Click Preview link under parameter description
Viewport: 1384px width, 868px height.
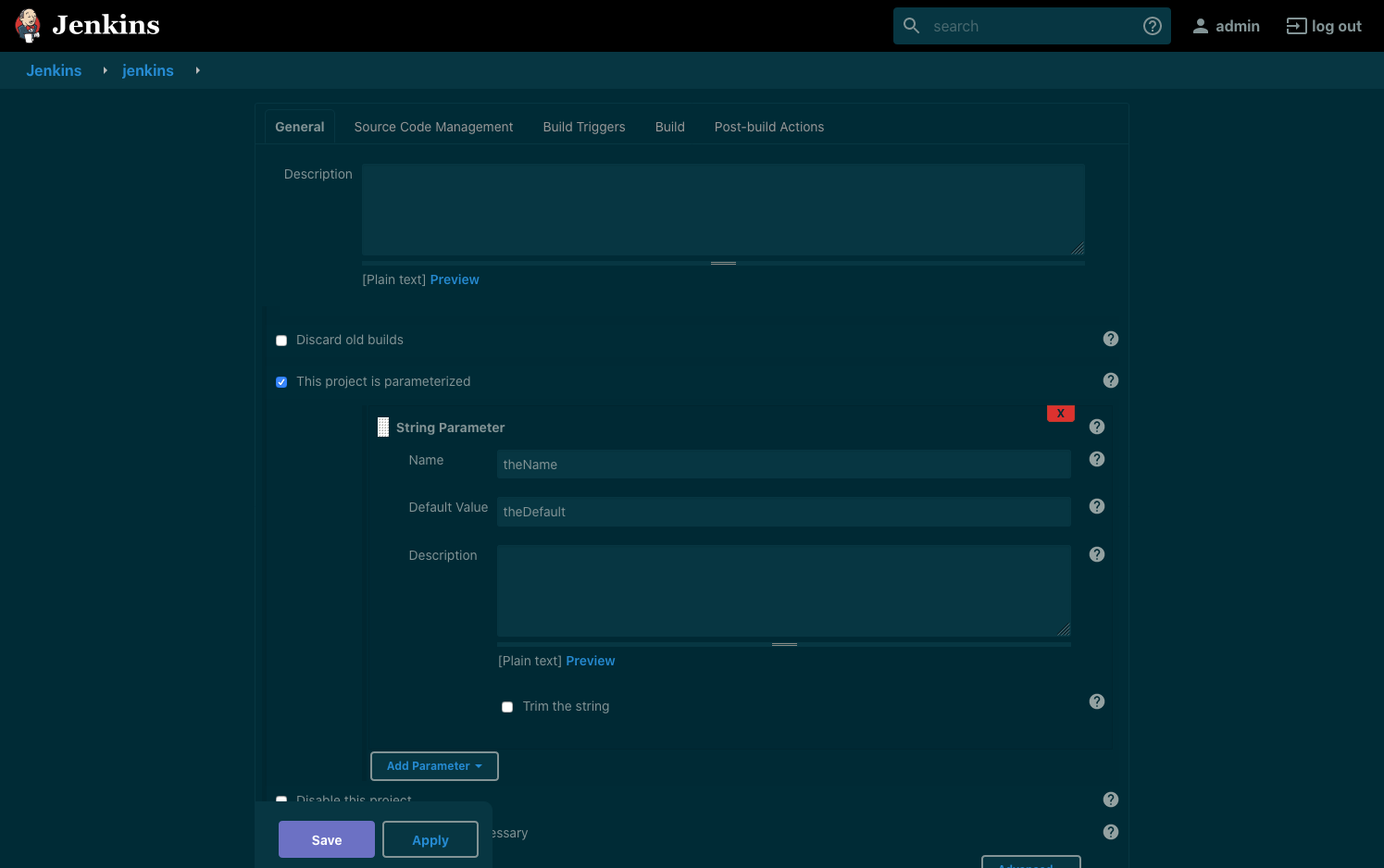click(591, 661)
